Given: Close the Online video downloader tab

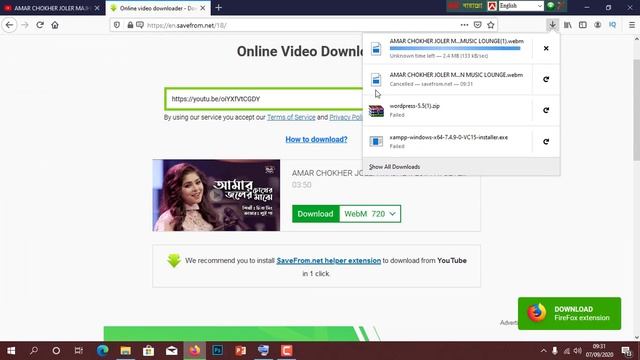Looking at the screenshot, I should (202, 8).
